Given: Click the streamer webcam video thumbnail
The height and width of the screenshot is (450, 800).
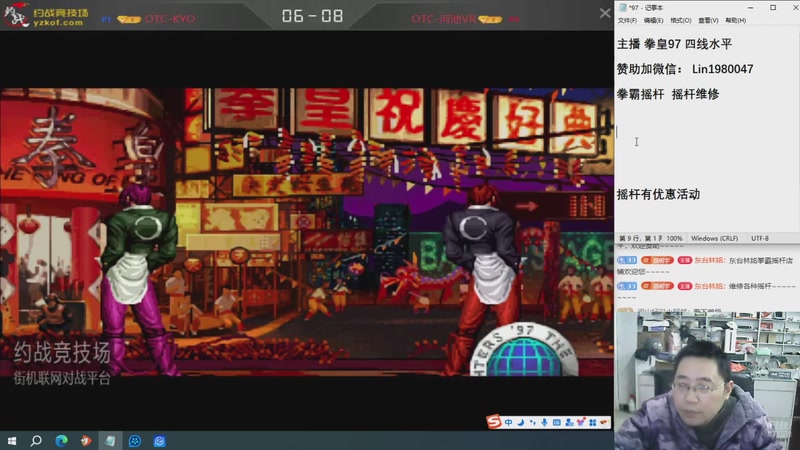Looking at the screenshot, I should (x=707, y=381).
